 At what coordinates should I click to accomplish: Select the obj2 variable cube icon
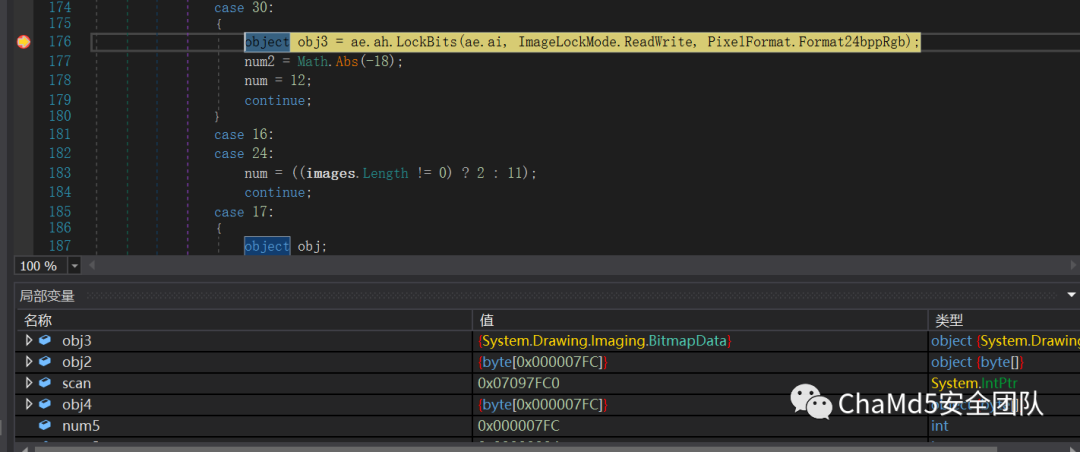click(x=45, y=361)
